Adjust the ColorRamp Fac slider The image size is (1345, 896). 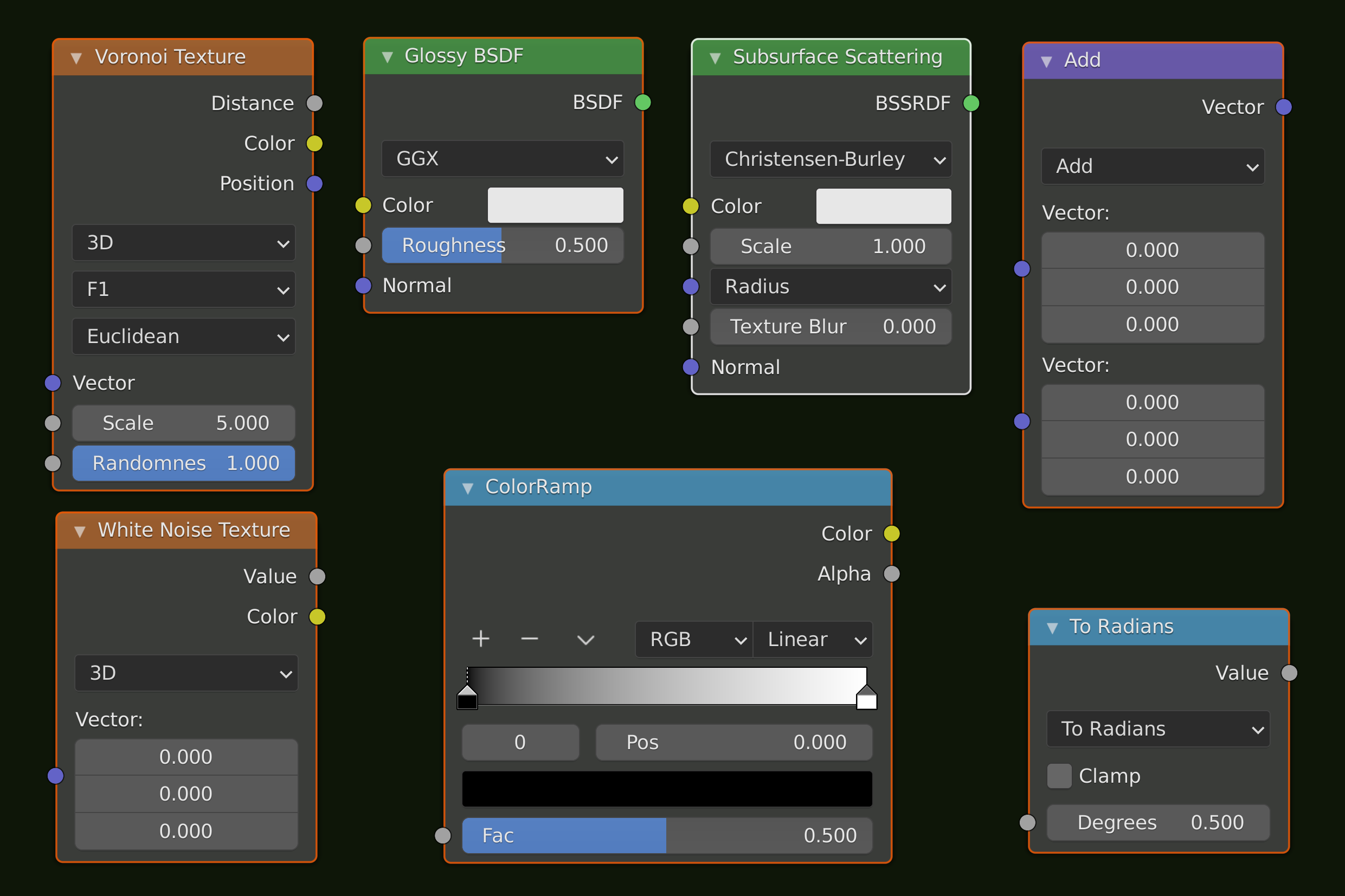[x=667, y=835]
